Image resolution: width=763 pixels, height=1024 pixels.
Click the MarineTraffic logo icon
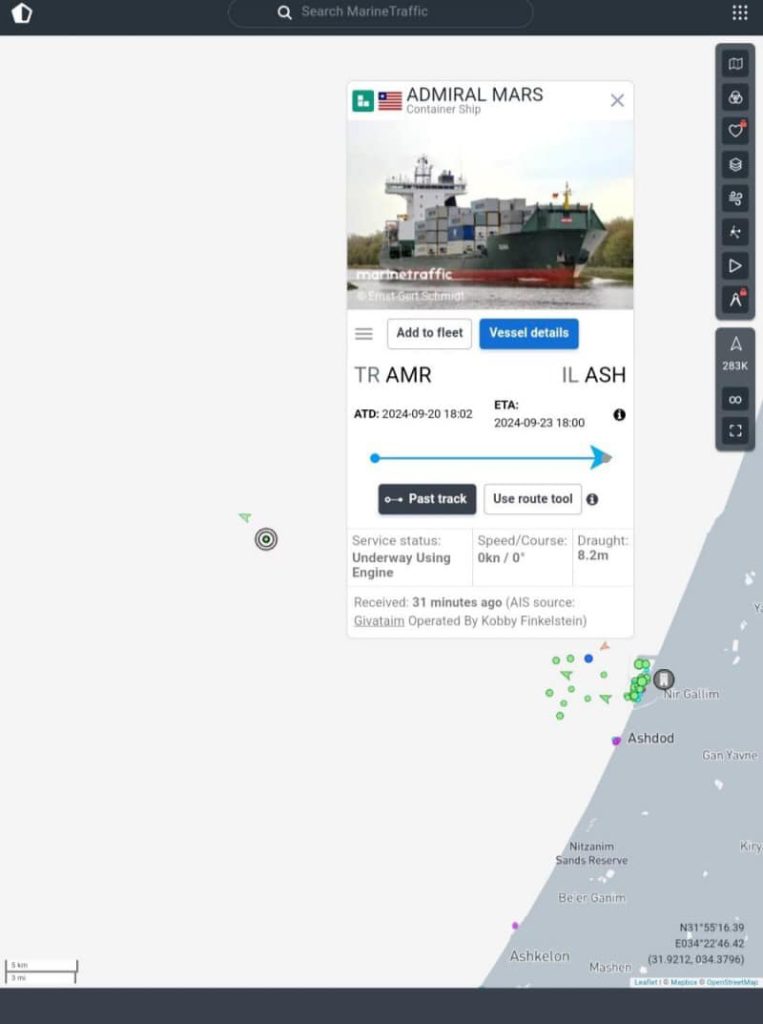(22, 12)
